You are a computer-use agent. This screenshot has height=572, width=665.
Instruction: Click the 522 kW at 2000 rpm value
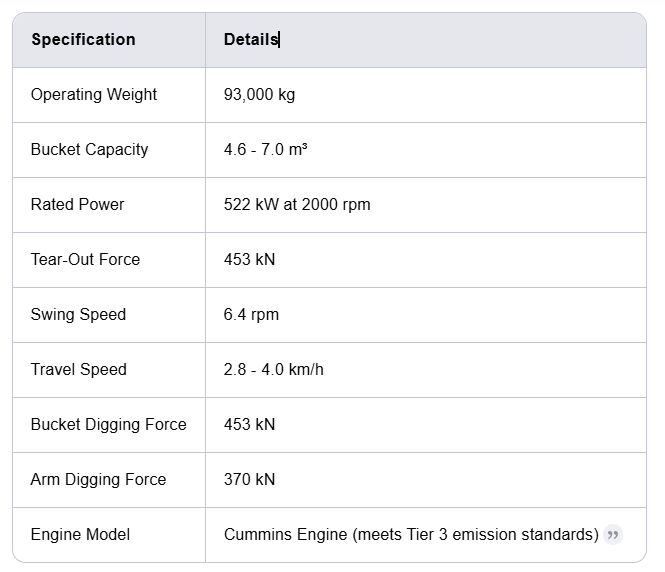(x=297, y=204)
